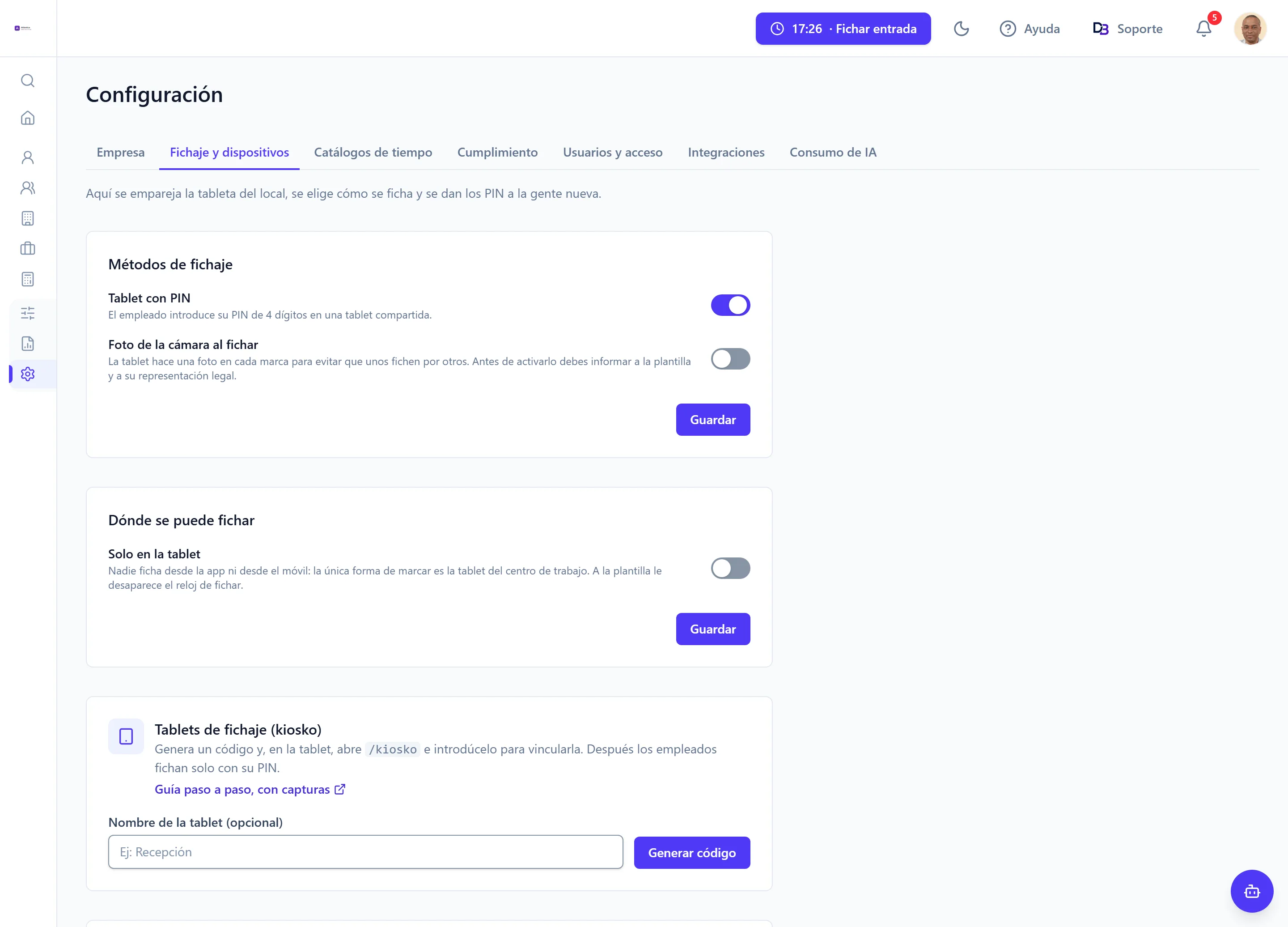Click the Fichar entrada button
1288x927 pixels.
[843, 28]
